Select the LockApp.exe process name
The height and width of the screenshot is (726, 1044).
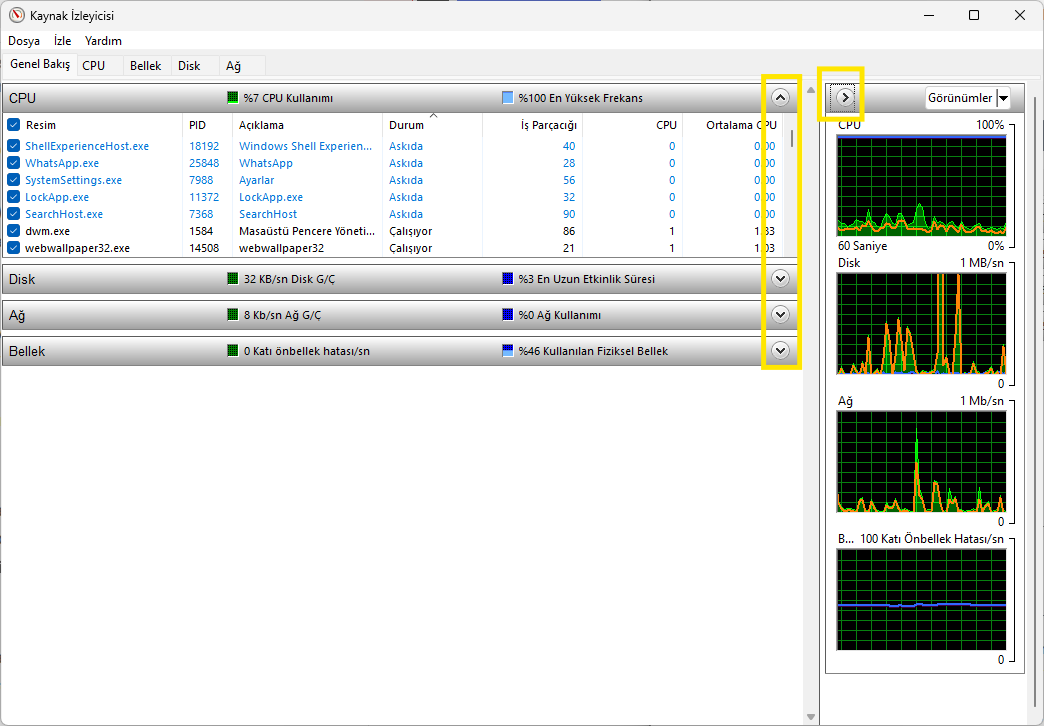tap(57, 196)
